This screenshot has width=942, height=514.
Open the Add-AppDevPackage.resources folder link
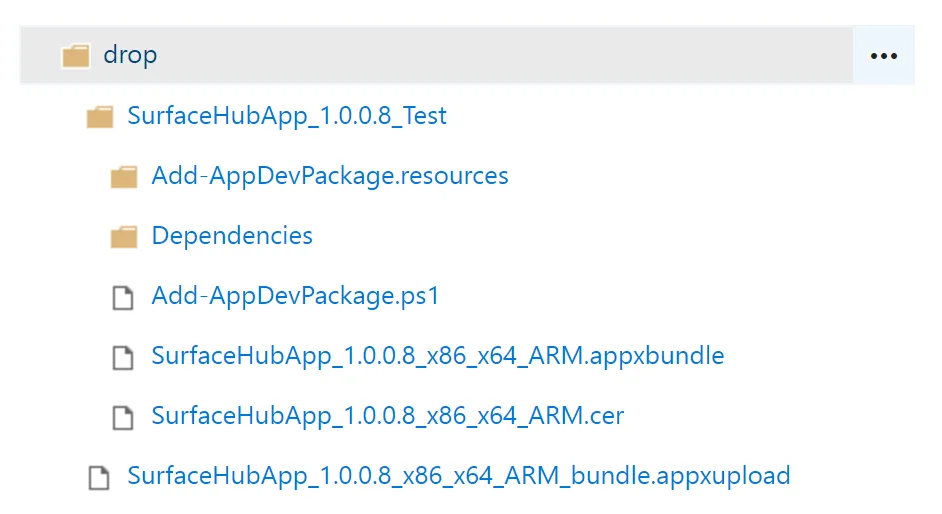pos(330,176)
